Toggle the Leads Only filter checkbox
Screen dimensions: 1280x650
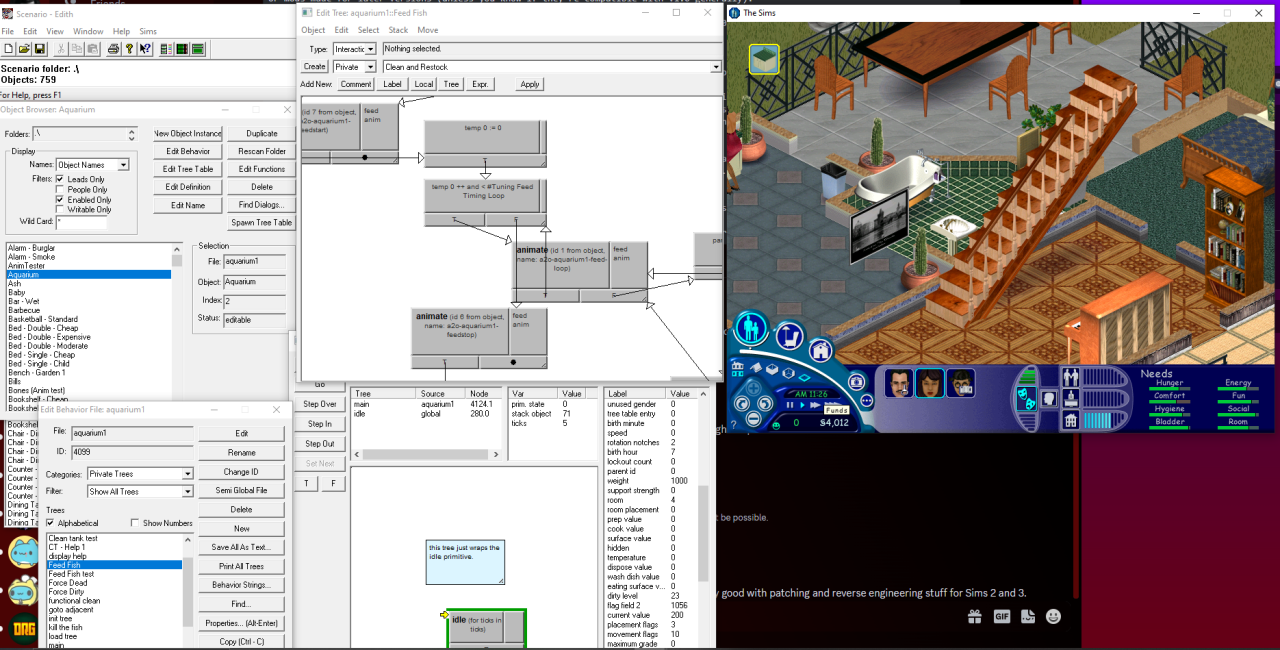pyautogui.click(x=60, y=179)
